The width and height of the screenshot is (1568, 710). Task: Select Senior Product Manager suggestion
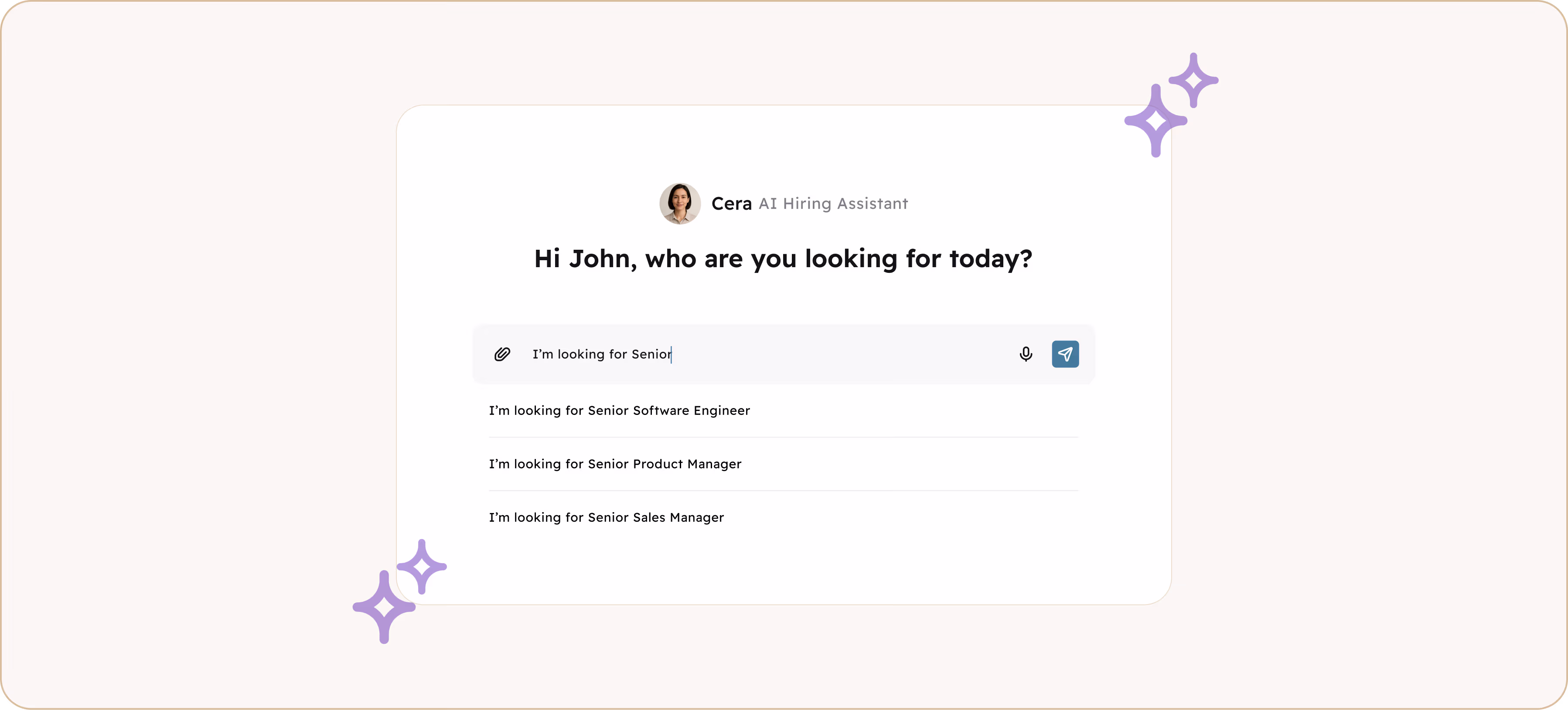(615, 464)
